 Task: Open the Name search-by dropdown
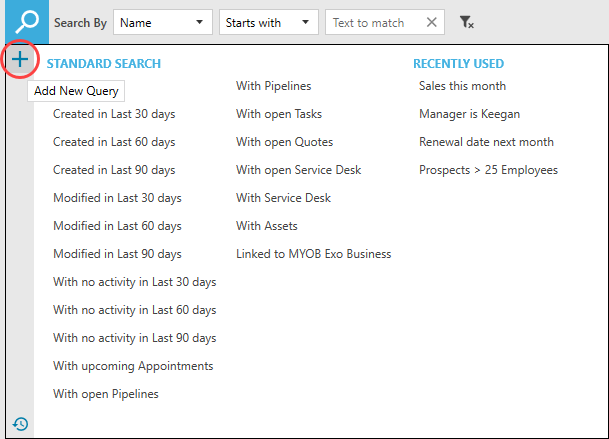pyautogui.click(x=162, y=22)
